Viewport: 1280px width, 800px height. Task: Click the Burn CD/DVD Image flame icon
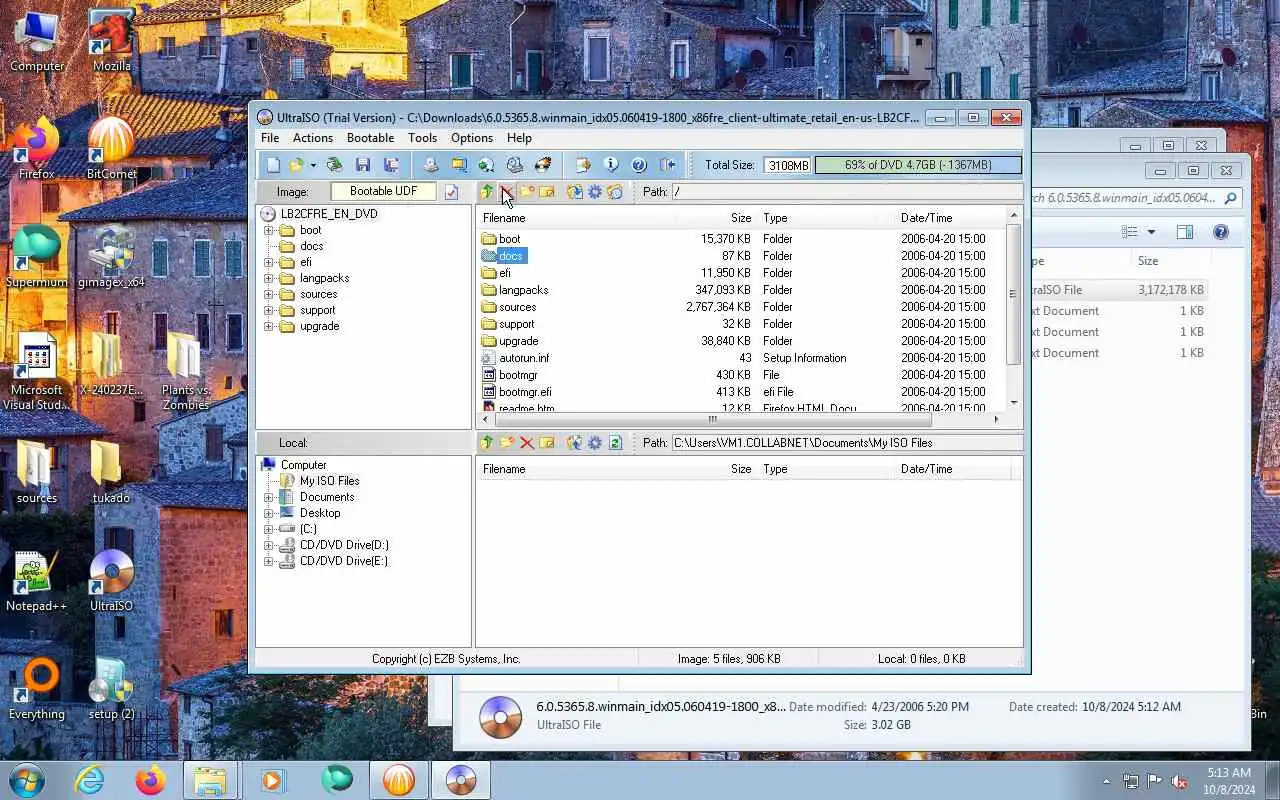tap(543, 165)
